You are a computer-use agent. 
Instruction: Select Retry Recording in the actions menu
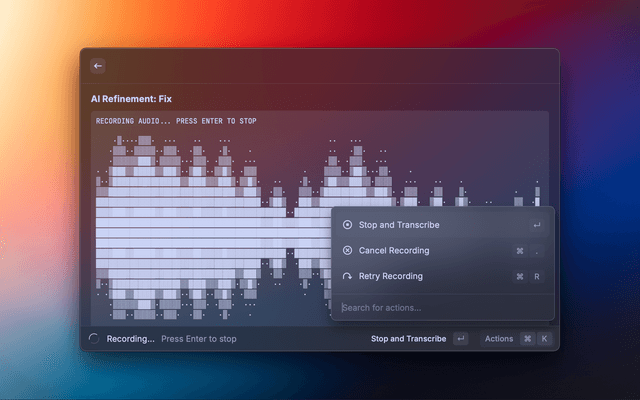pos(391,276)
